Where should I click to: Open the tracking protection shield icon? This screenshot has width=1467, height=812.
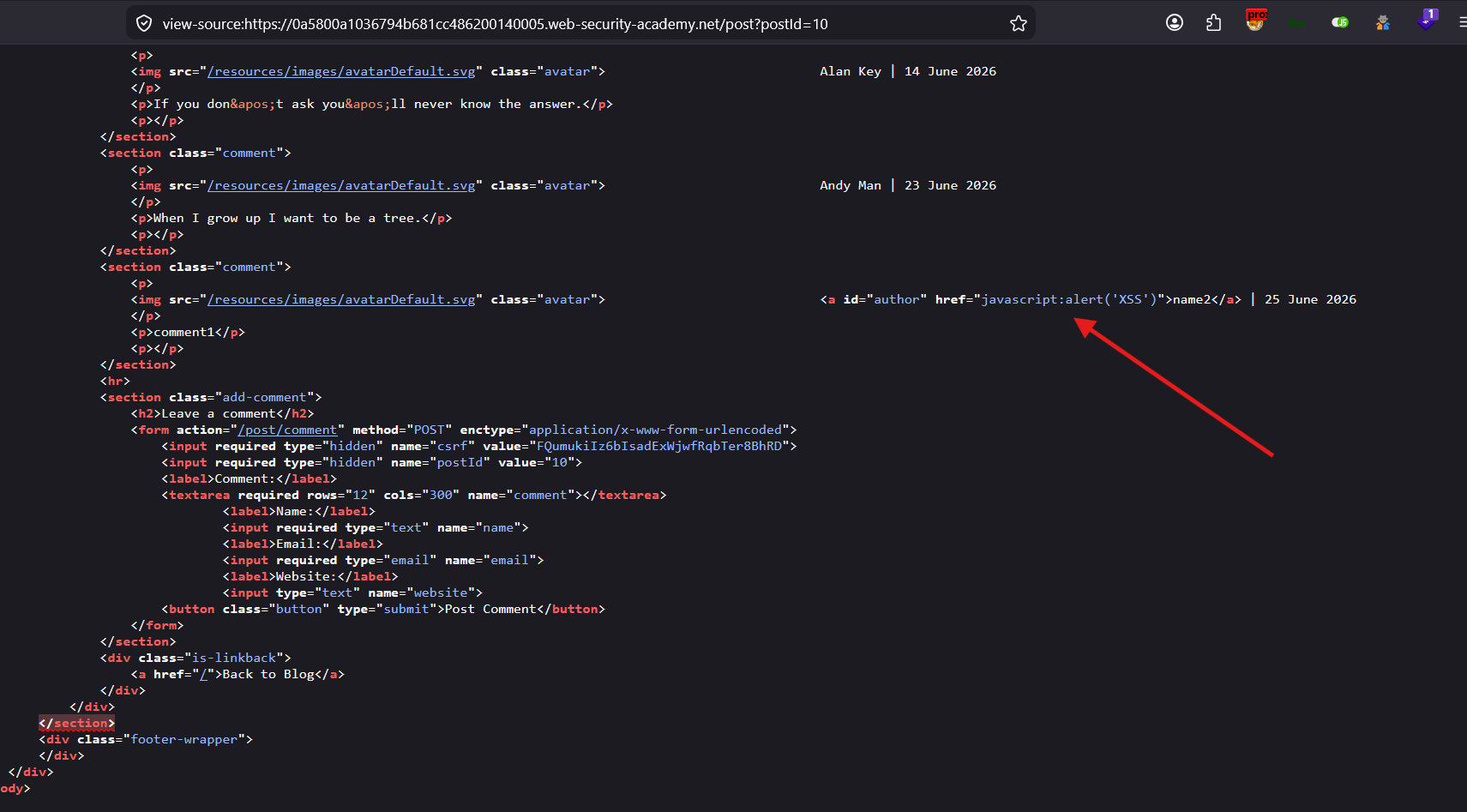click(x=144, y=24)
